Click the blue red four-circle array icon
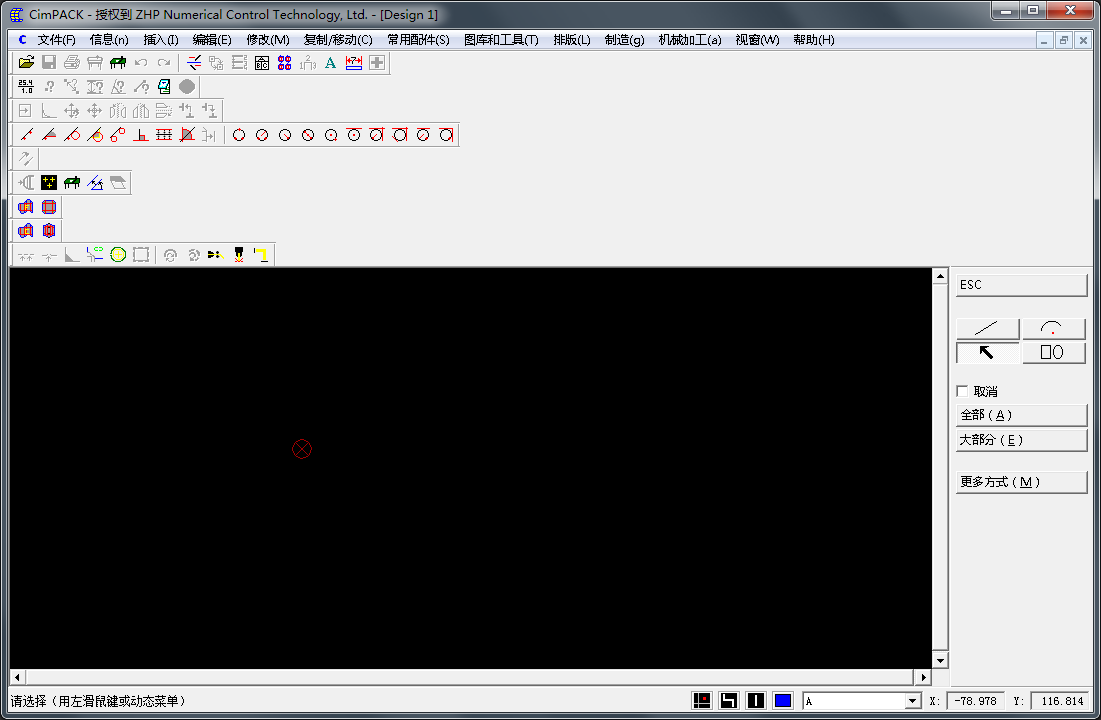The image size is (1101, 720). (284, 63)
